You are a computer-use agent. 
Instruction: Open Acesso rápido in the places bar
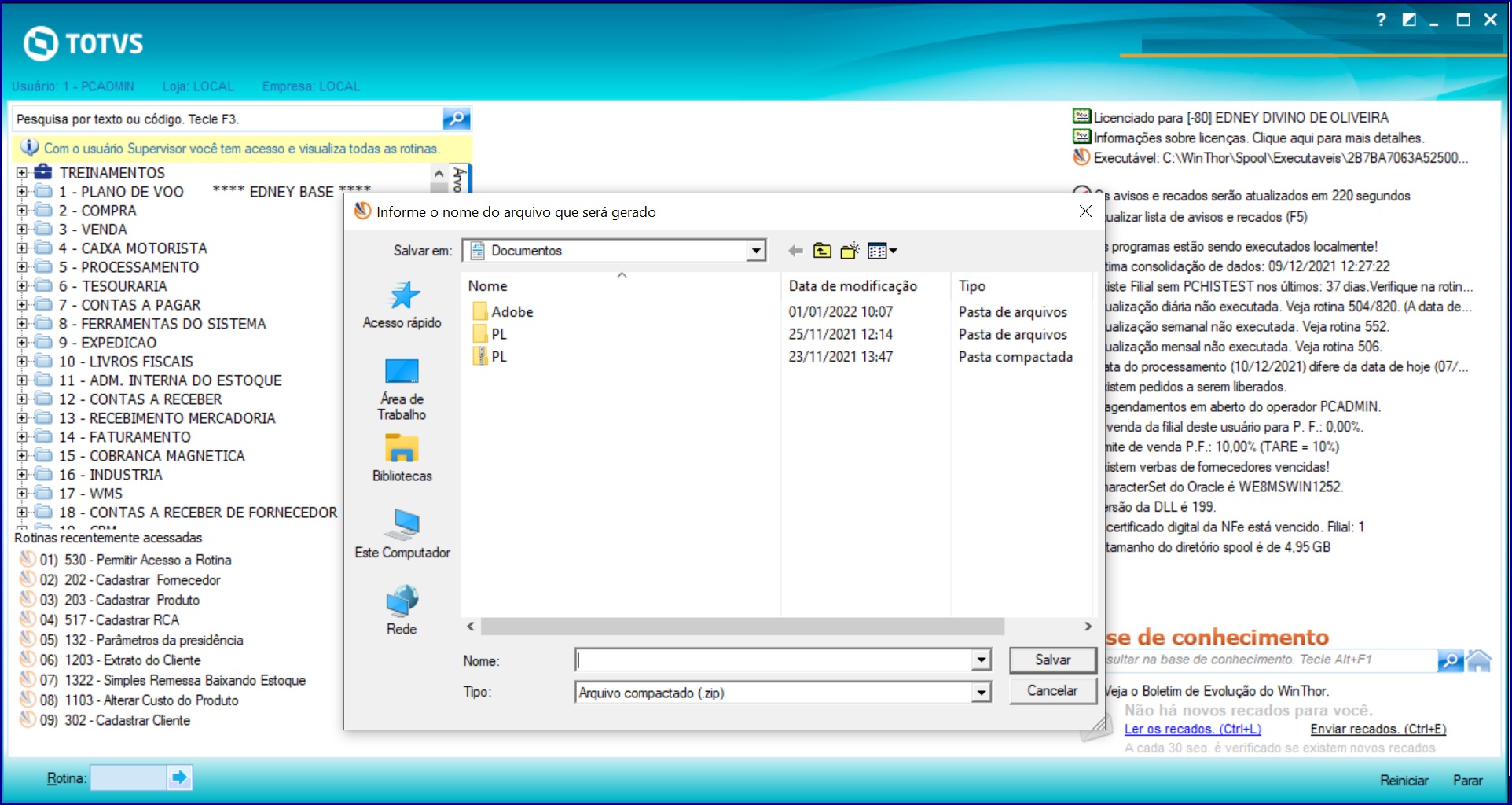pos(402,305)
